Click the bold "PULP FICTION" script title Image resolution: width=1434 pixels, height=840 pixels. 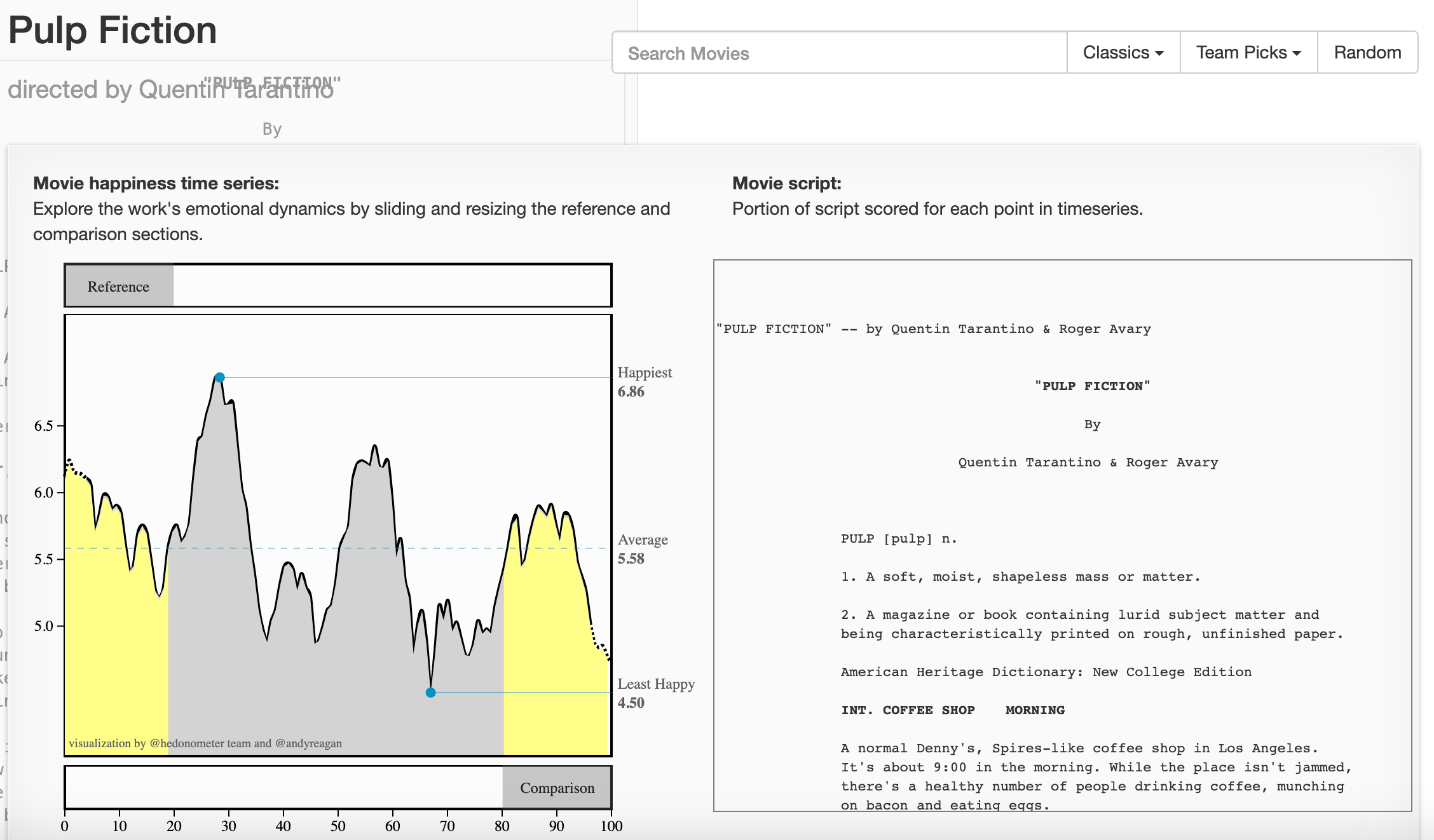tap(1092, 386)
